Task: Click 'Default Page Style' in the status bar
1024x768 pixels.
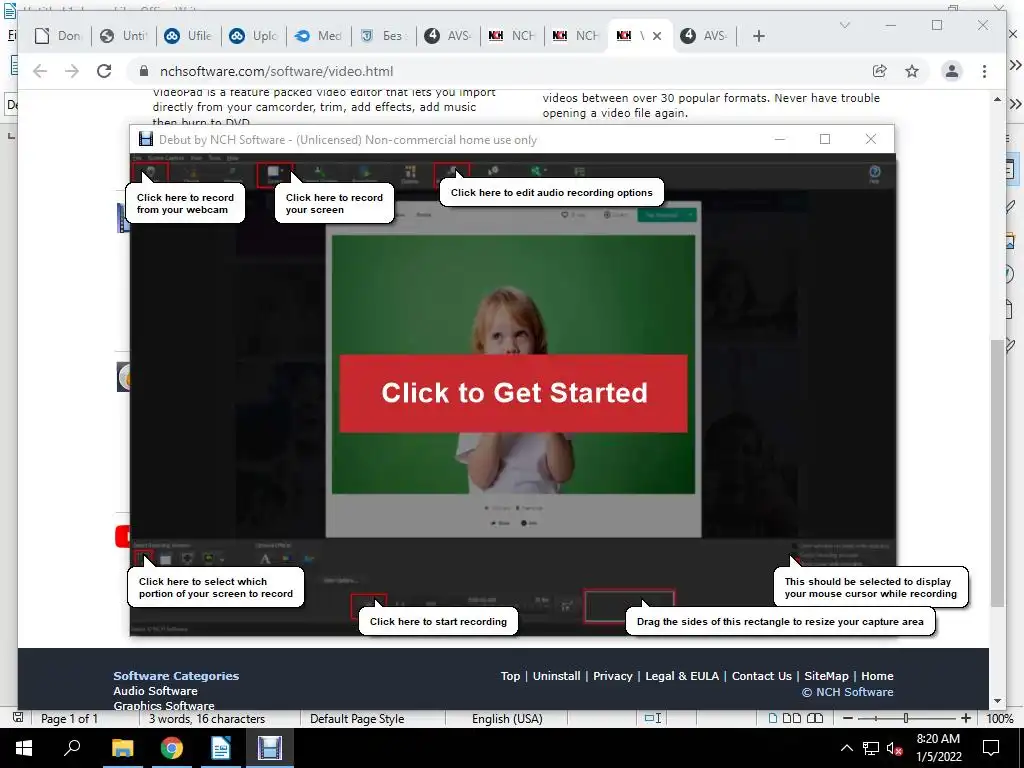Action: [357, 718]
